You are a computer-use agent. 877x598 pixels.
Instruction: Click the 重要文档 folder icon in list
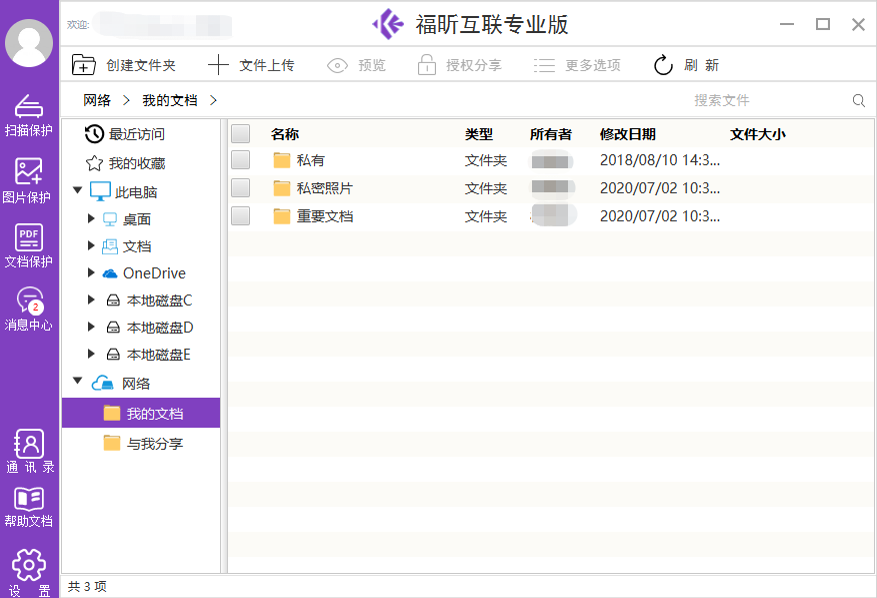pyautogui.click(x=281, y=216)
